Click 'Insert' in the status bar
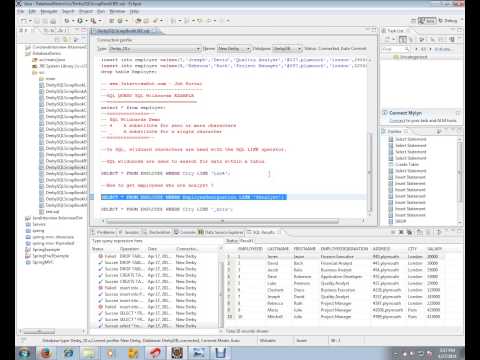 [301, 341]
